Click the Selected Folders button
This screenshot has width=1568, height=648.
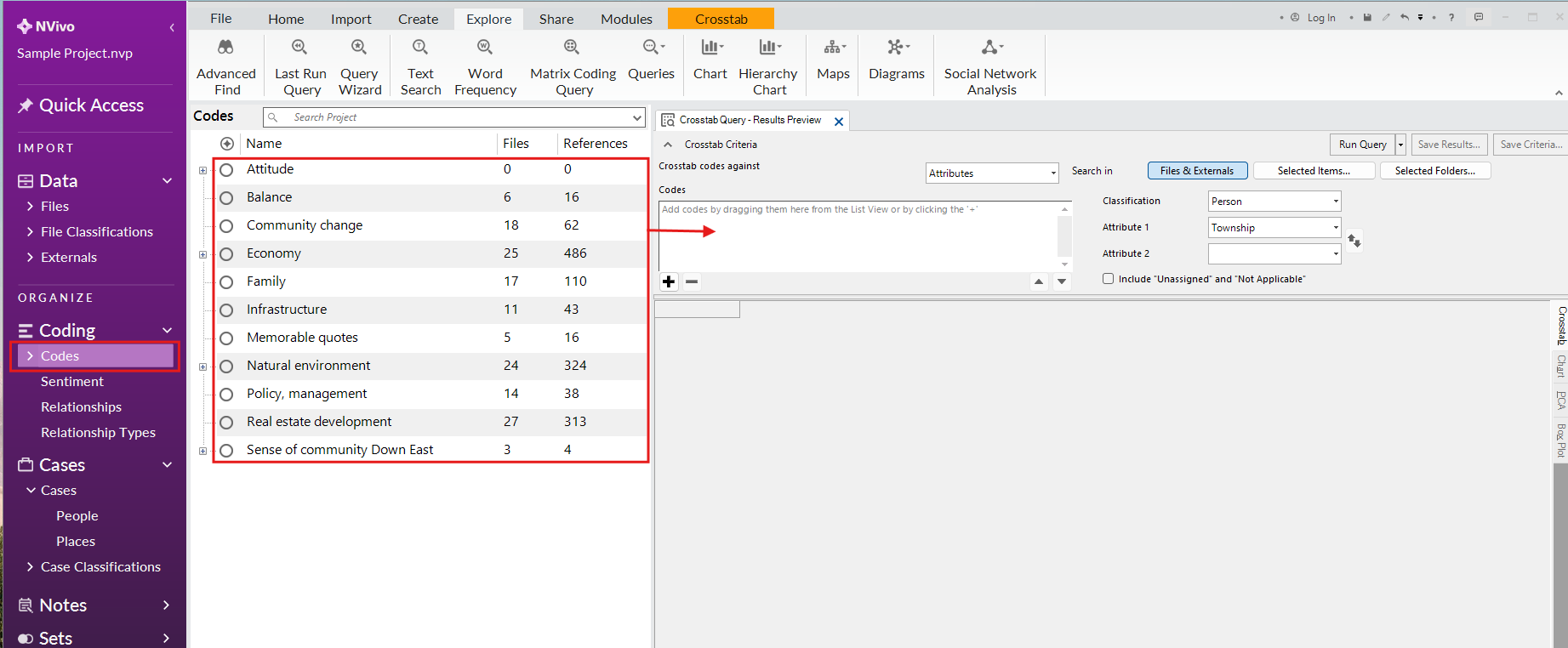(x=1435, y=171)
